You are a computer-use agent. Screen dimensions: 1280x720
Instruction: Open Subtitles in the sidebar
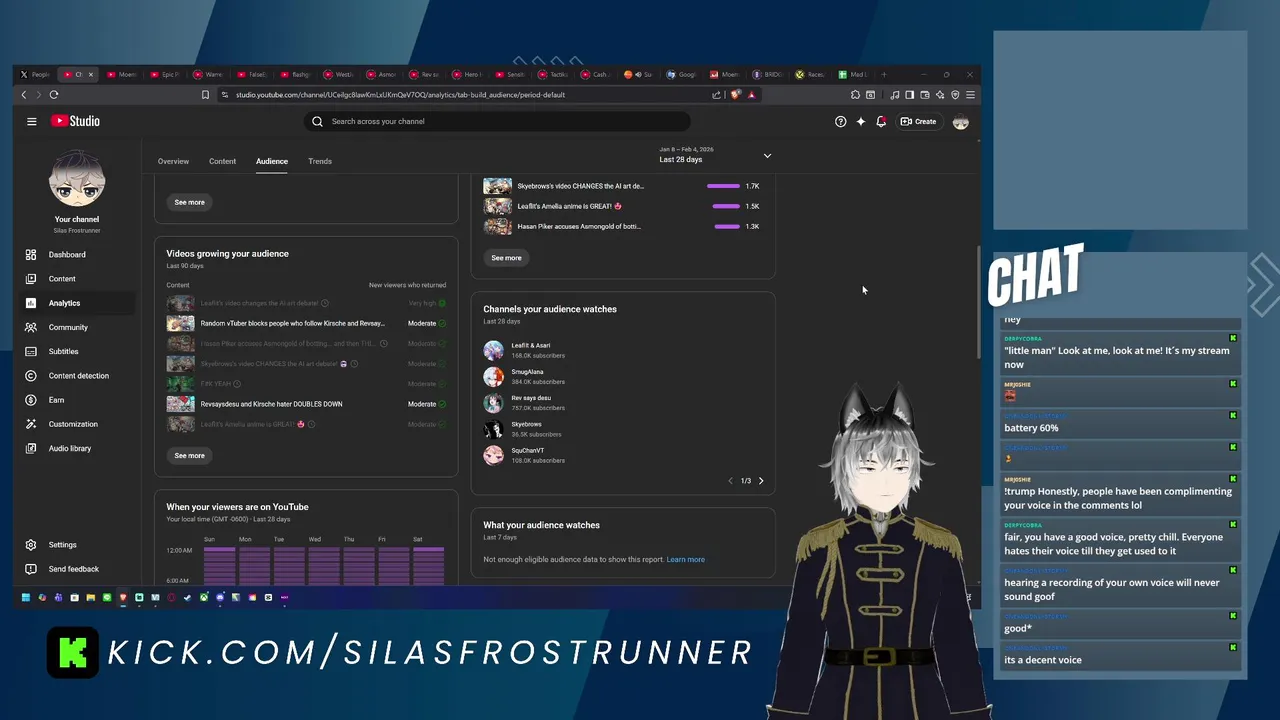[x=77, y=351]
